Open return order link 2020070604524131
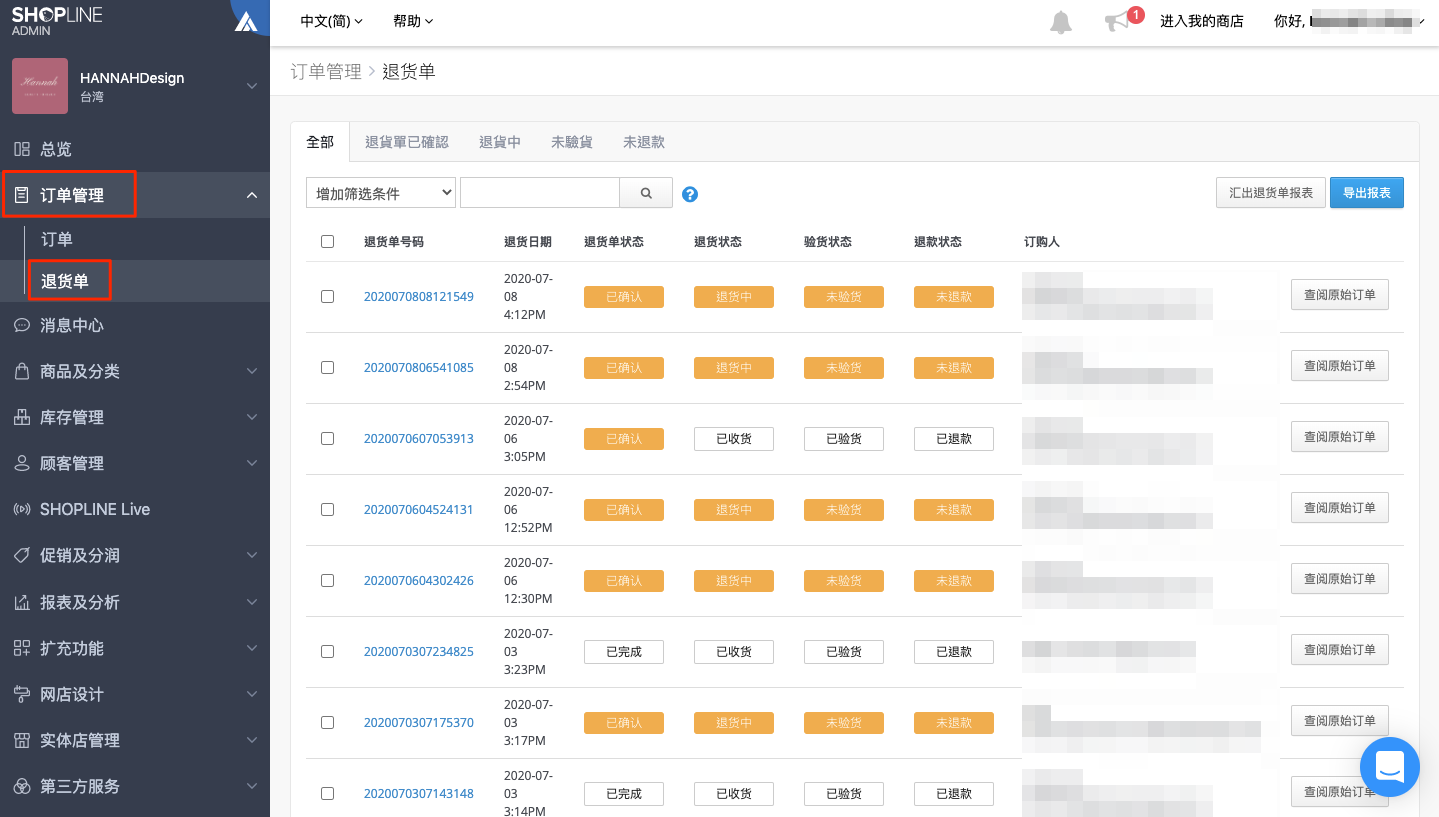Screen dimensions: 1439x817 click(x=419, y=509)
